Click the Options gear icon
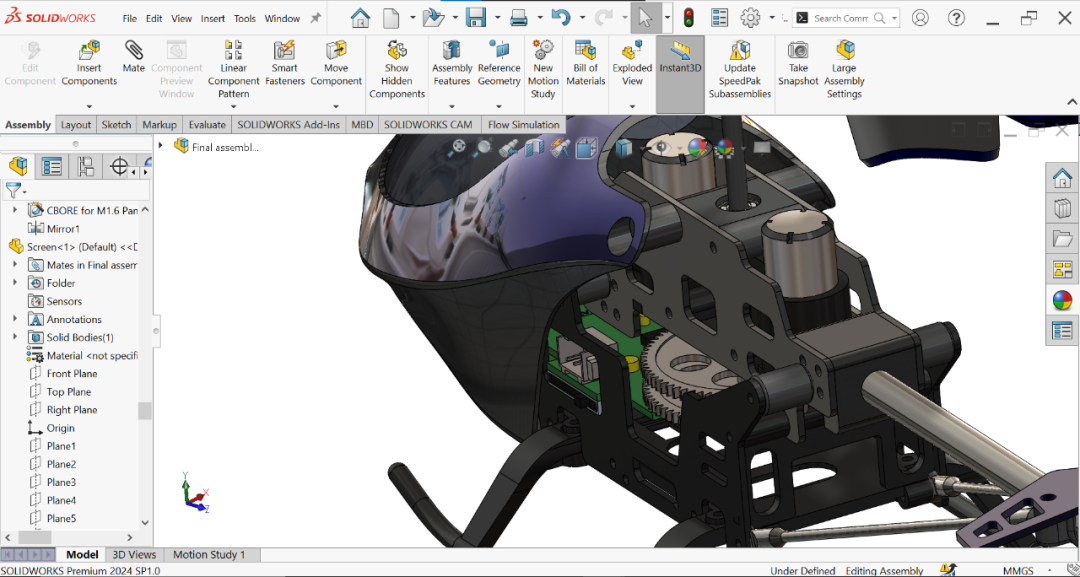Screen dimensions: 1080x577 point(750,18)
